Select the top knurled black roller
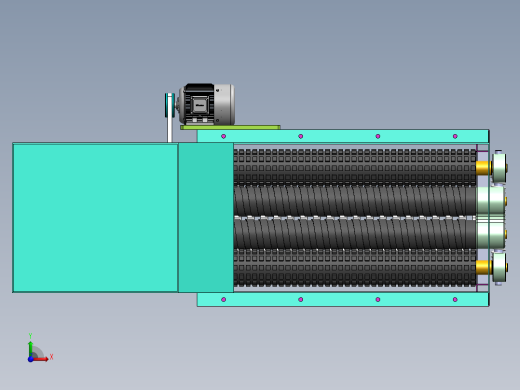520x390 pixels. coord(355,167)
